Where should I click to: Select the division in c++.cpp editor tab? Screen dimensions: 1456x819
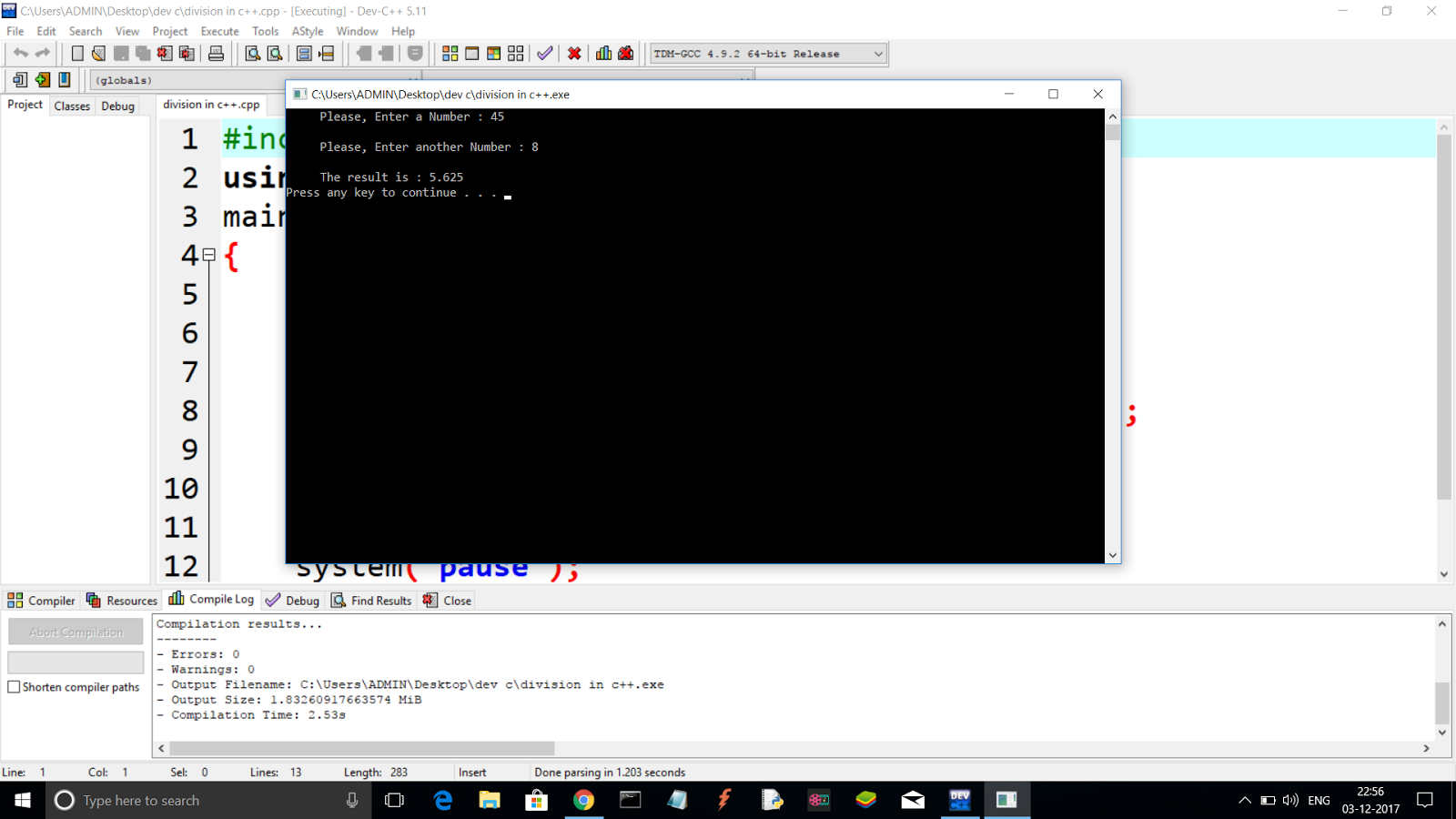[211, 105]
